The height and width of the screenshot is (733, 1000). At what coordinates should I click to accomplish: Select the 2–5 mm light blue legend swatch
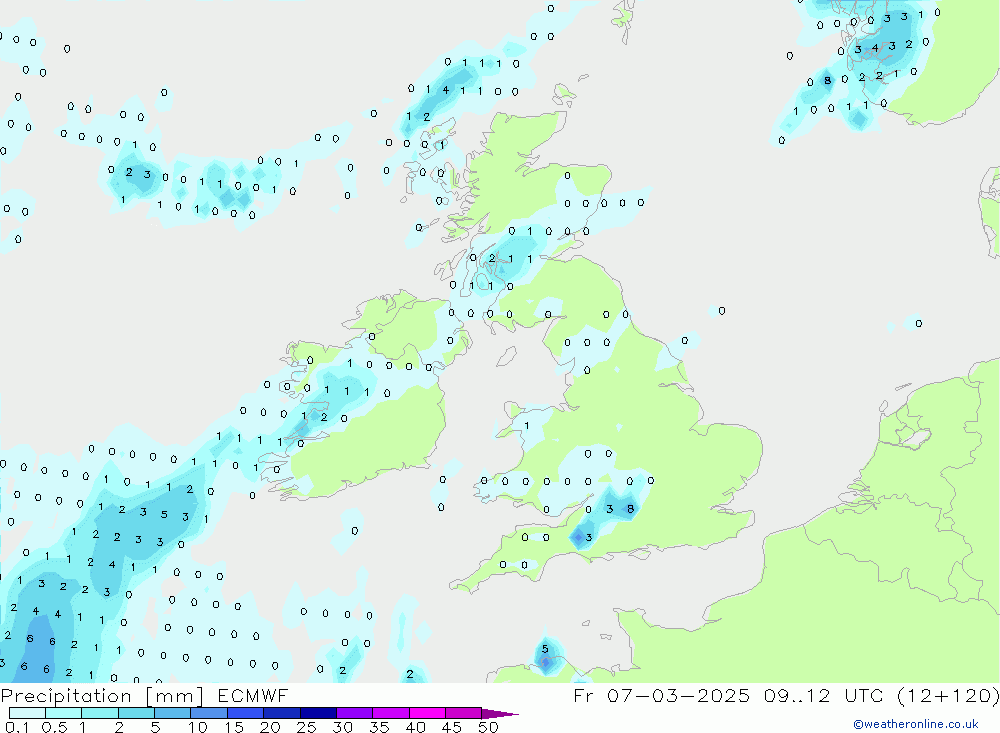click(136, 713)
